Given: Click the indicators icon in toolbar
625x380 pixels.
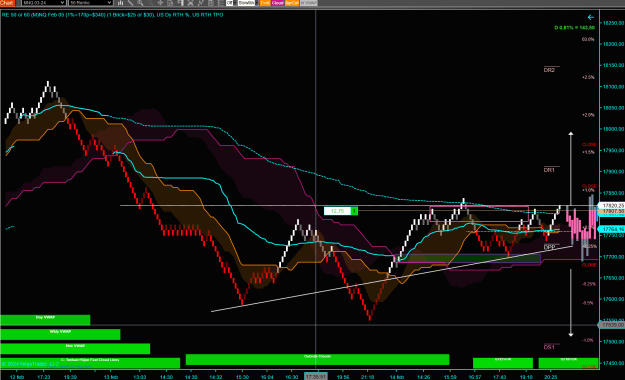Looking at the screenshot, I should [x=191, y=3].
